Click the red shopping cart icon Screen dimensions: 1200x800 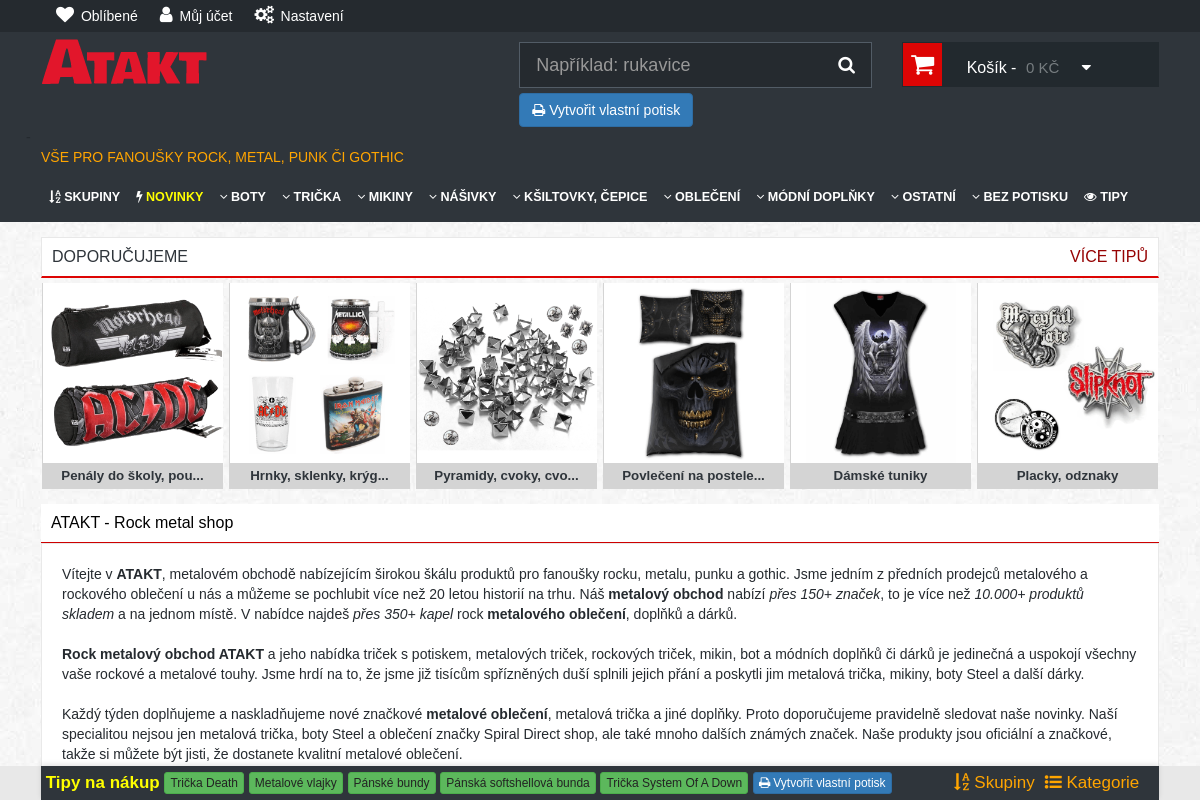pyautogui.click(x=923, y=65)
